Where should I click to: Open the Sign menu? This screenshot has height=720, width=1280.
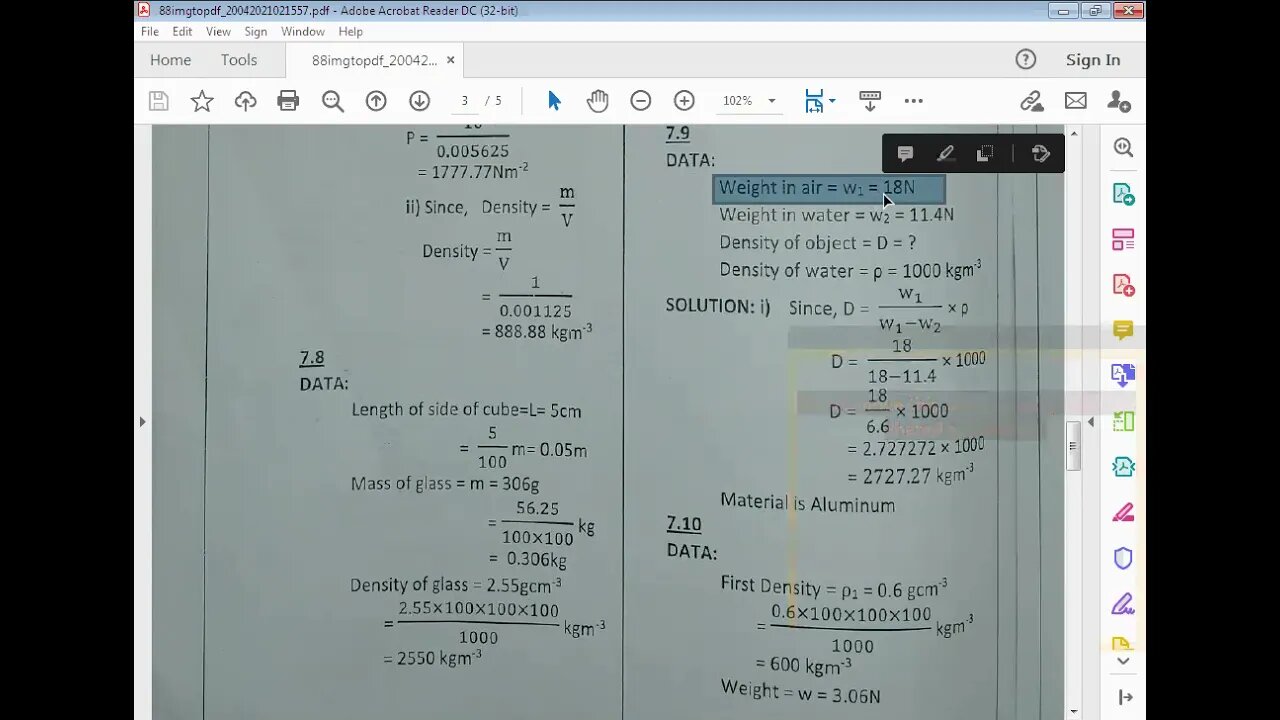256,31
